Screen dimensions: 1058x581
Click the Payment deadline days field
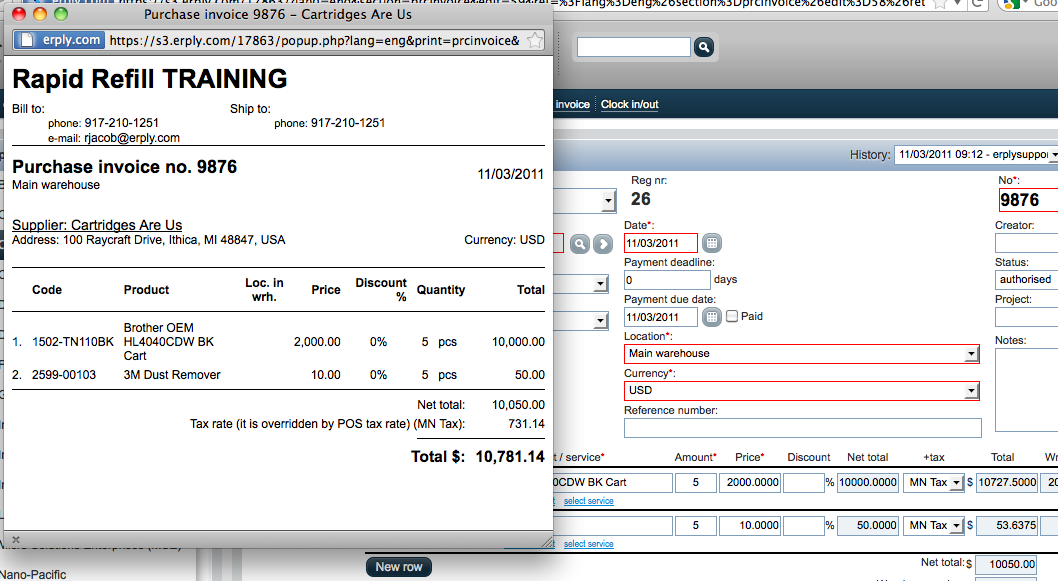[667, 280]
